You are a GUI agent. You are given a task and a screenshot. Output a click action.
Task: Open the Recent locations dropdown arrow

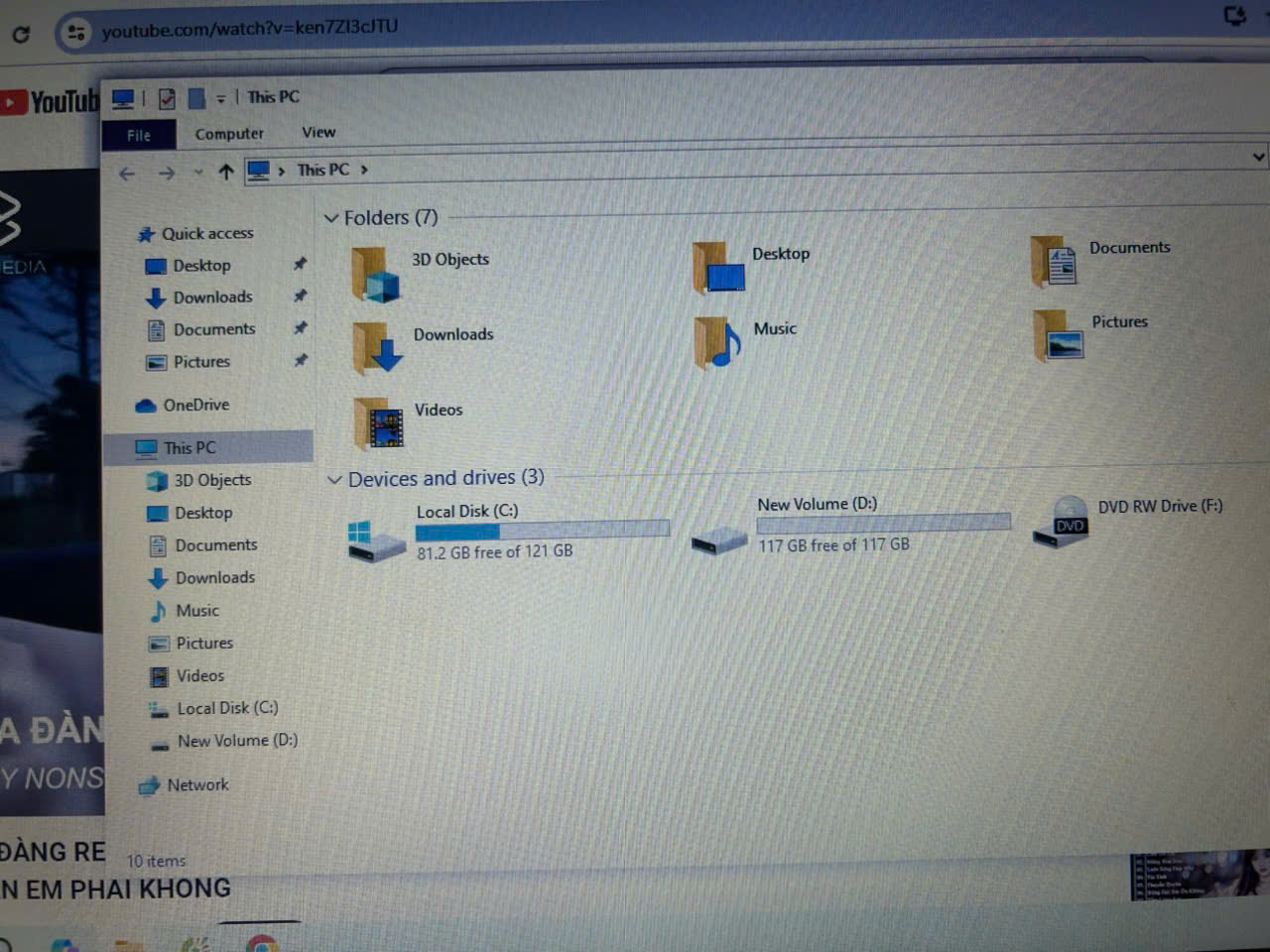(x=198, y=173)
